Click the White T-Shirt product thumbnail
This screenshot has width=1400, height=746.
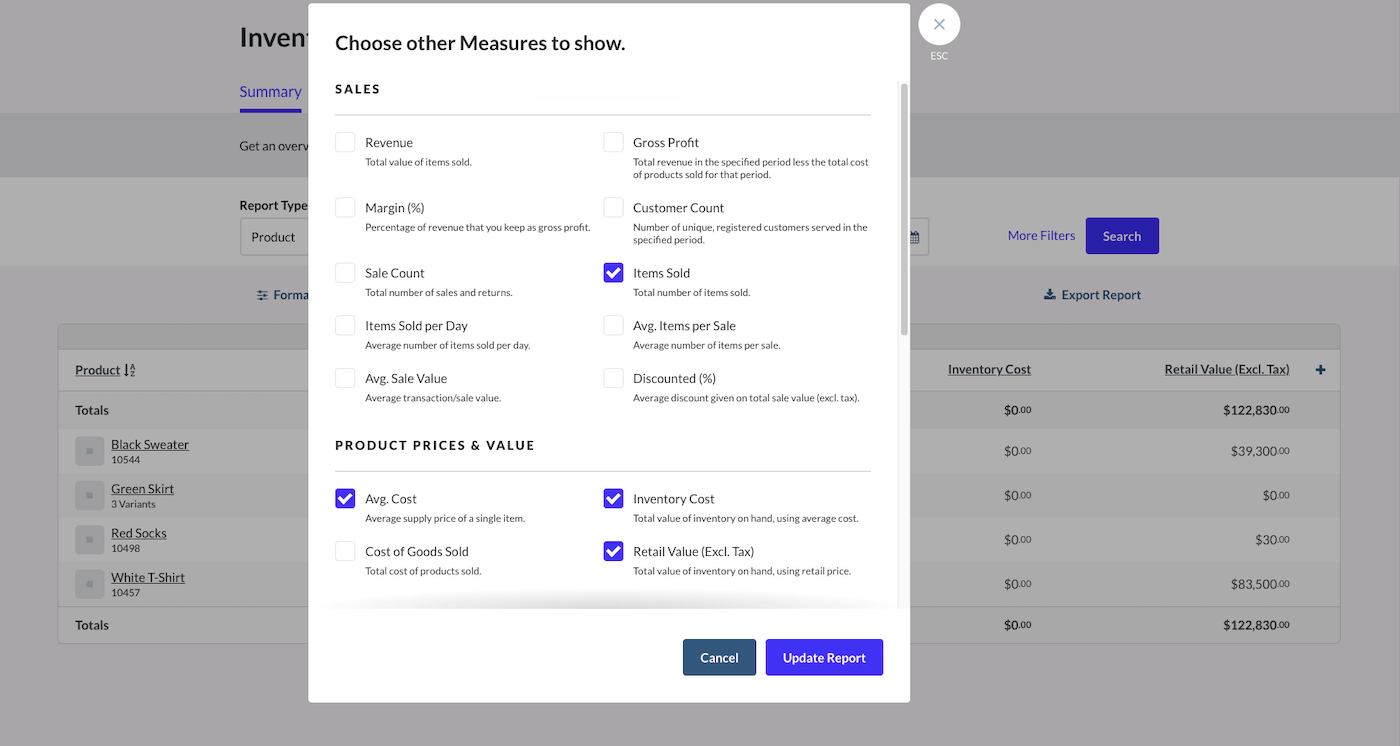click(x=89, y=584)
